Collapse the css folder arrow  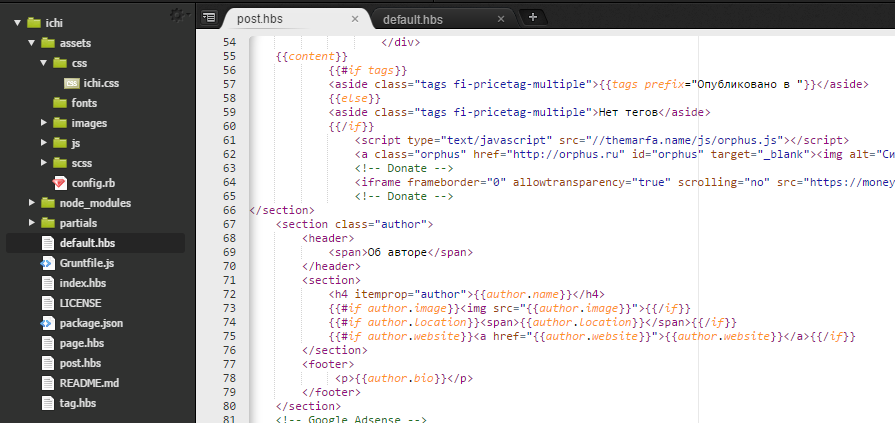43,63
